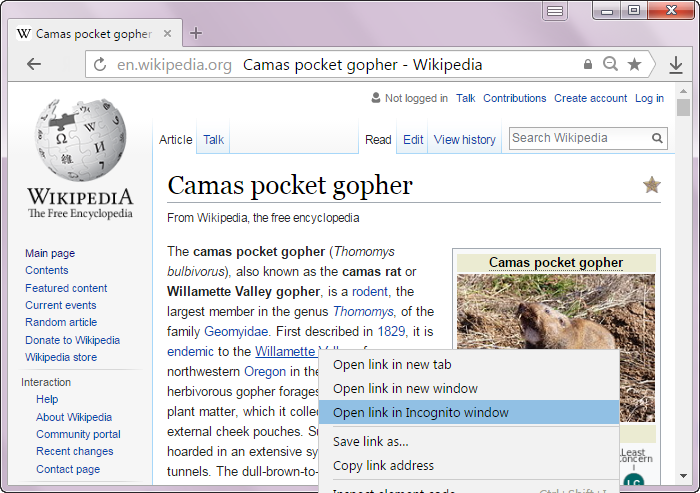
Task: Click the Wikipedia globe logo
Action: [x=80, y=140]
